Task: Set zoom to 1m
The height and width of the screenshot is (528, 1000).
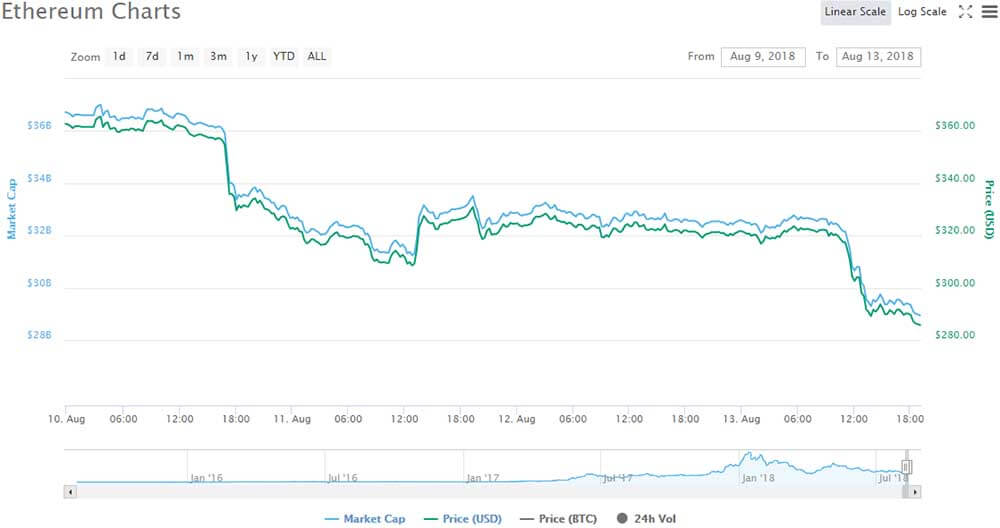Action: point(186,57)
